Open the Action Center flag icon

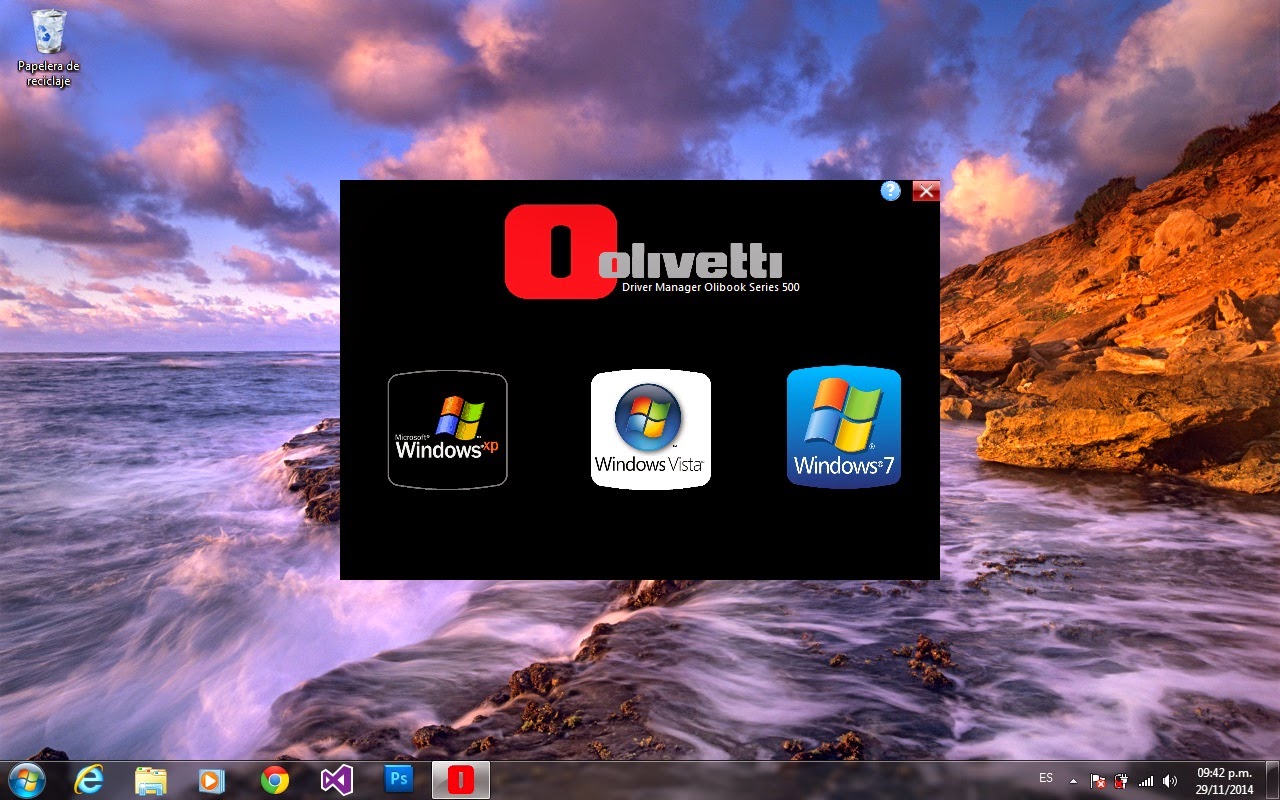(1097, 781)
